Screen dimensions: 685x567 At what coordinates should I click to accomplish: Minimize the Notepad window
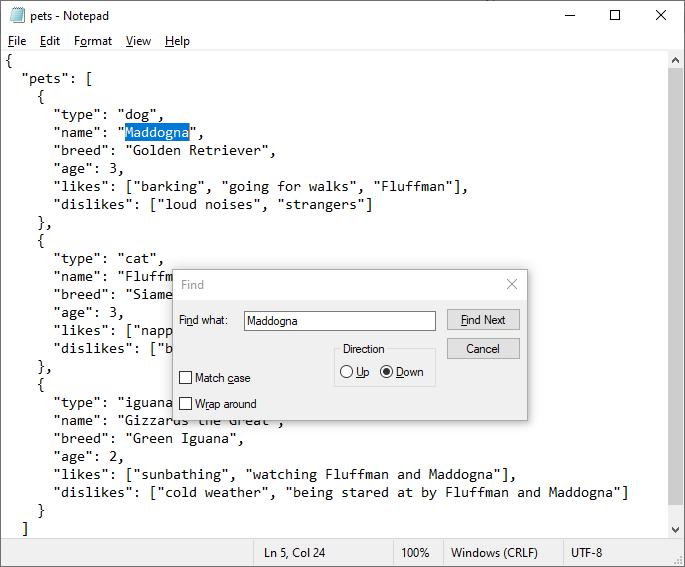click(x=570, y=15)
